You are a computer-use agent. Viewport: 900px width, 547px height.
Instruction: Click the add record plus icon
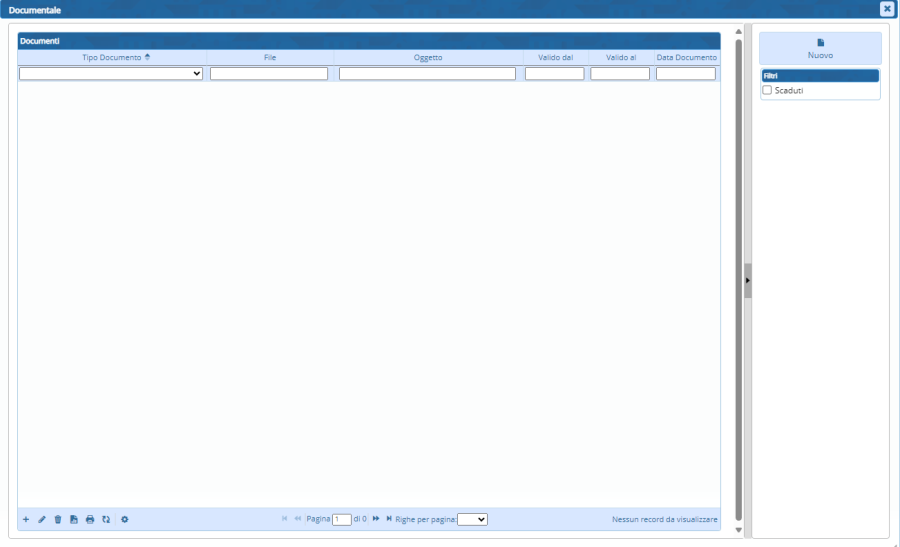pos(26,519)
